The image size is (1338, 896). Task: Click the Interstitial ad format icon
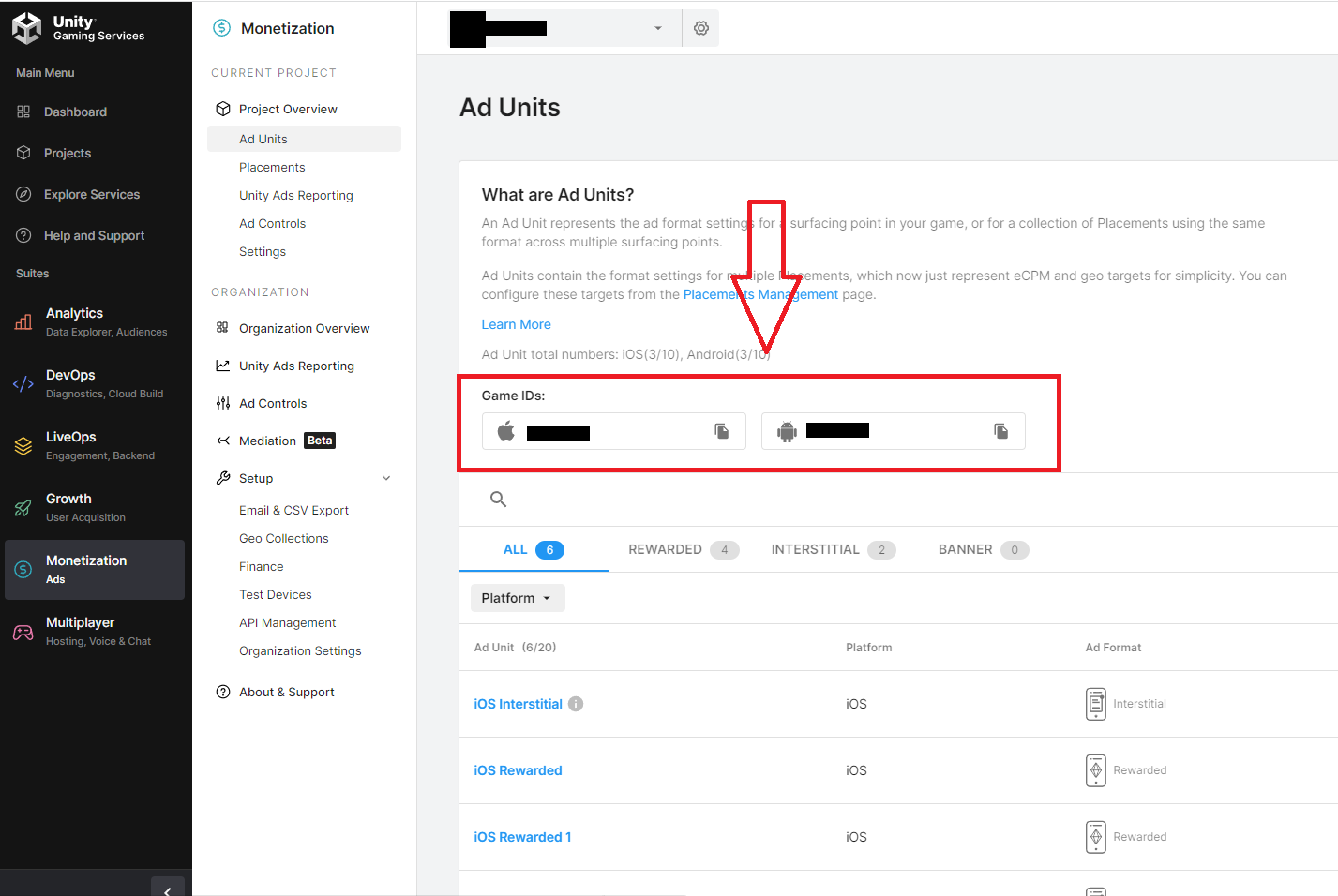[x=1096, y=704]
